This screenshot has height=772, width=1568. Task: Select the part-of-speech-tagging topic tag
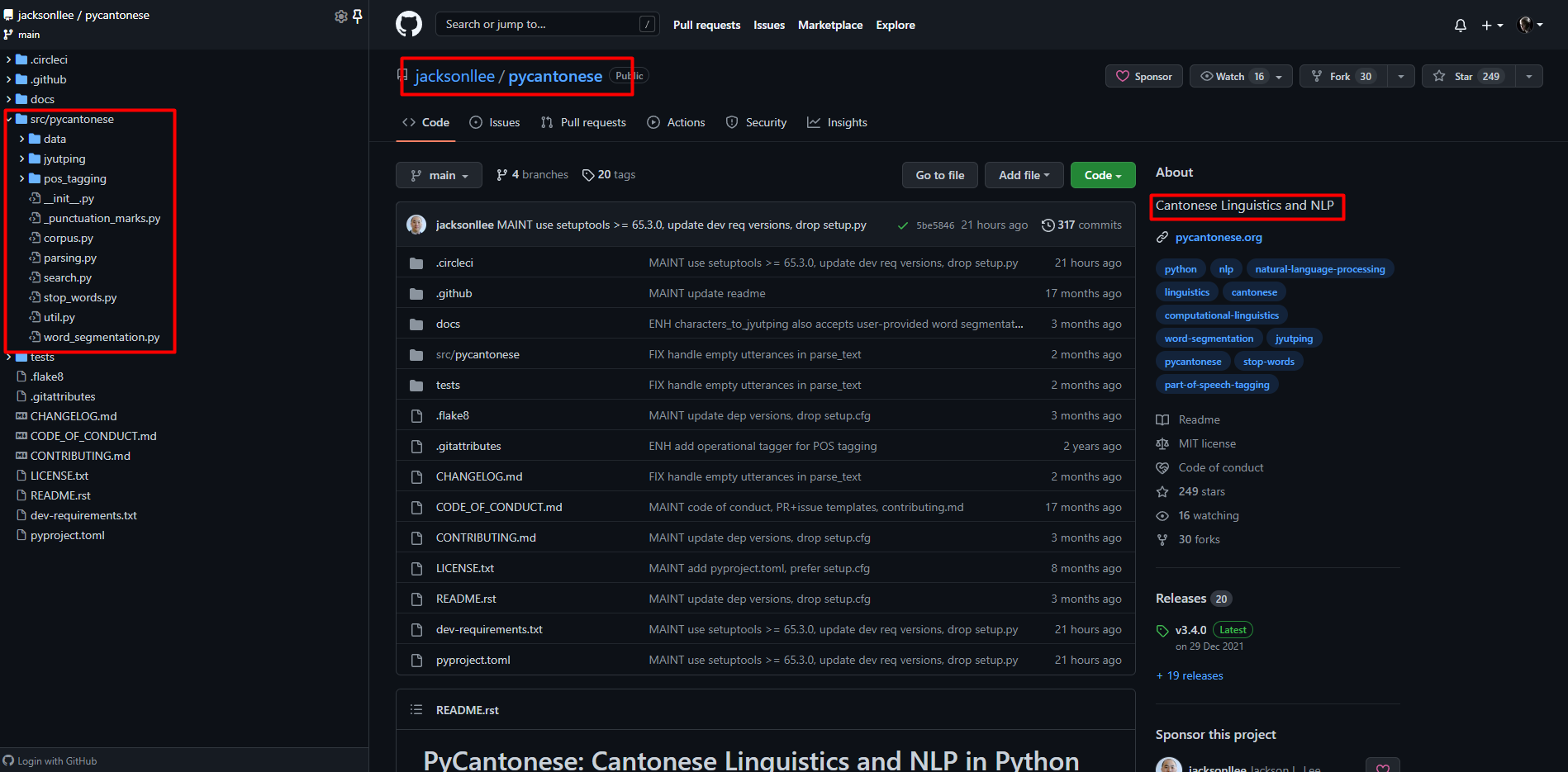coord(1217,385)
